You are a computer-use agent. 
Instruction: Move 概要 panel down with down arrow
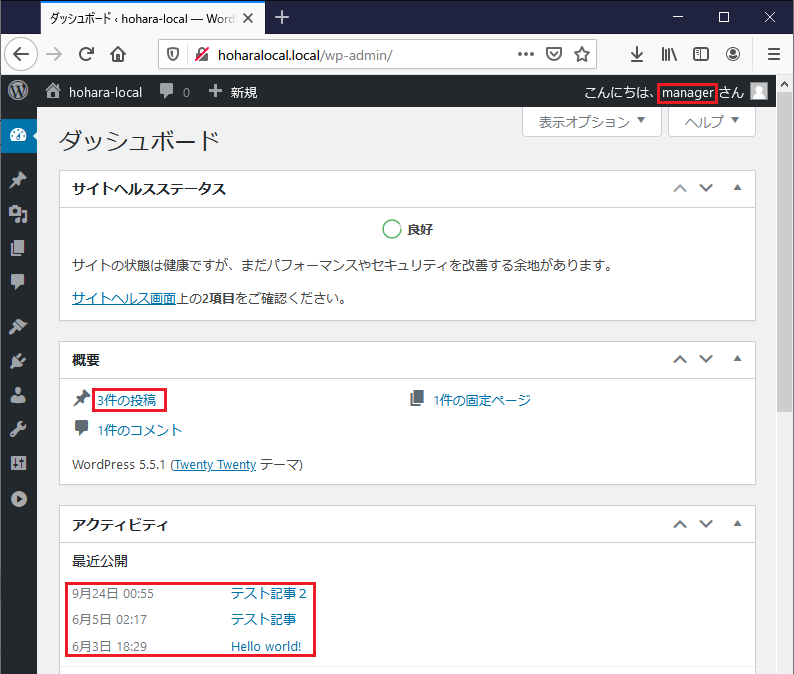click(706, 359)
